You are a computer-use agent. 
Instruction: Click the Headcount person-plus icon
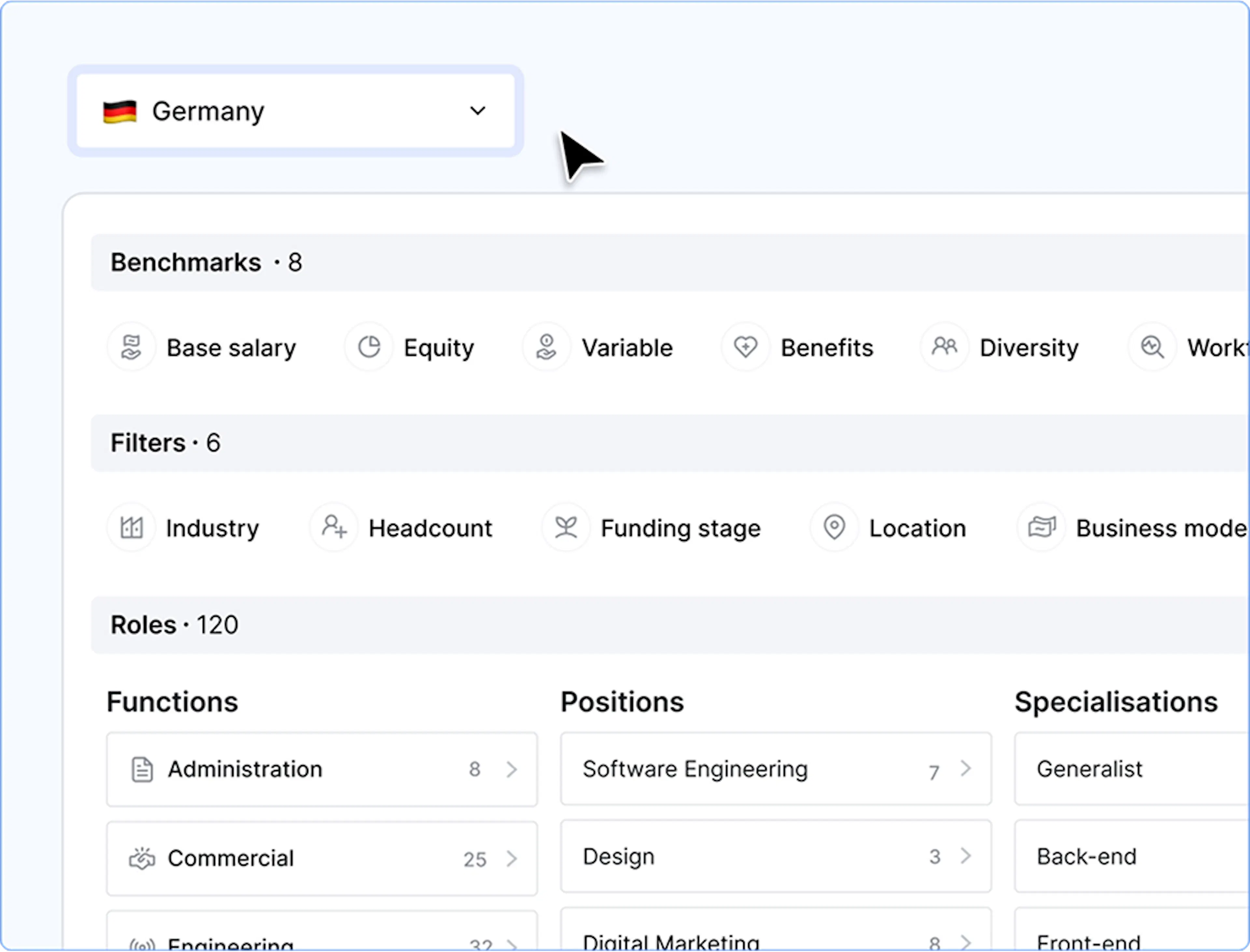(334, 528)
